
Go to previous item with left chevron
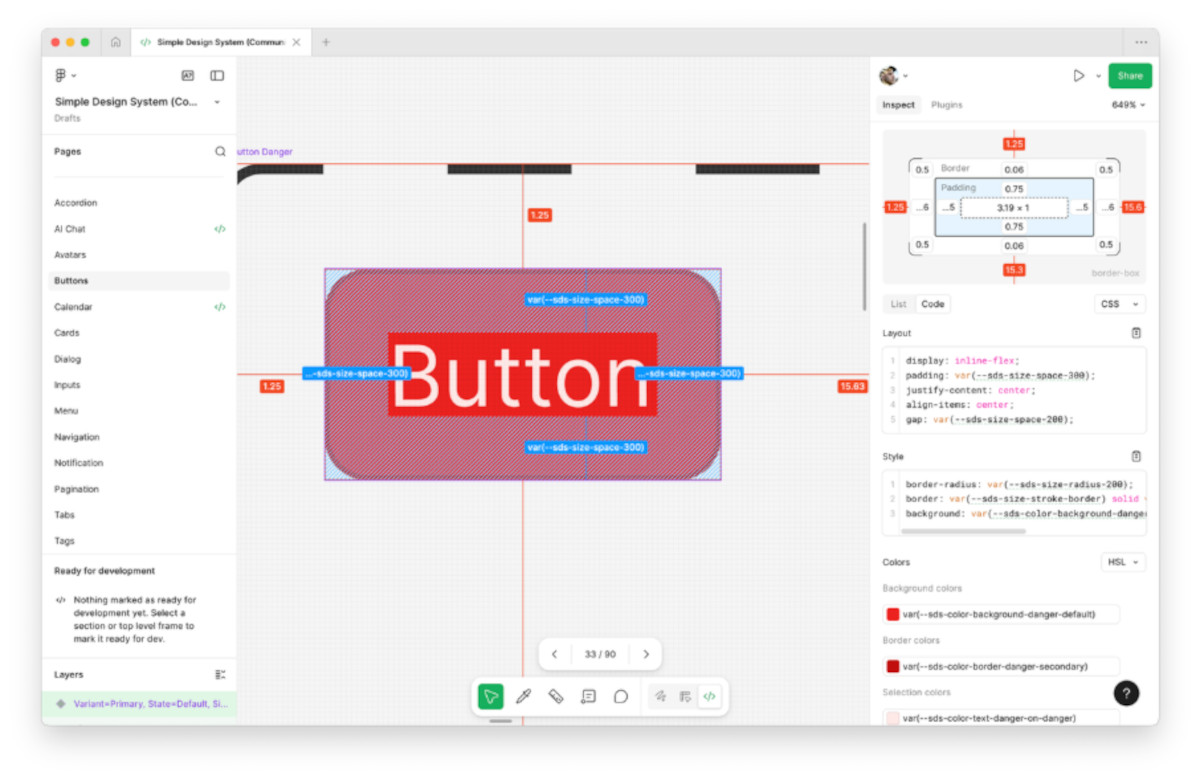555,654
